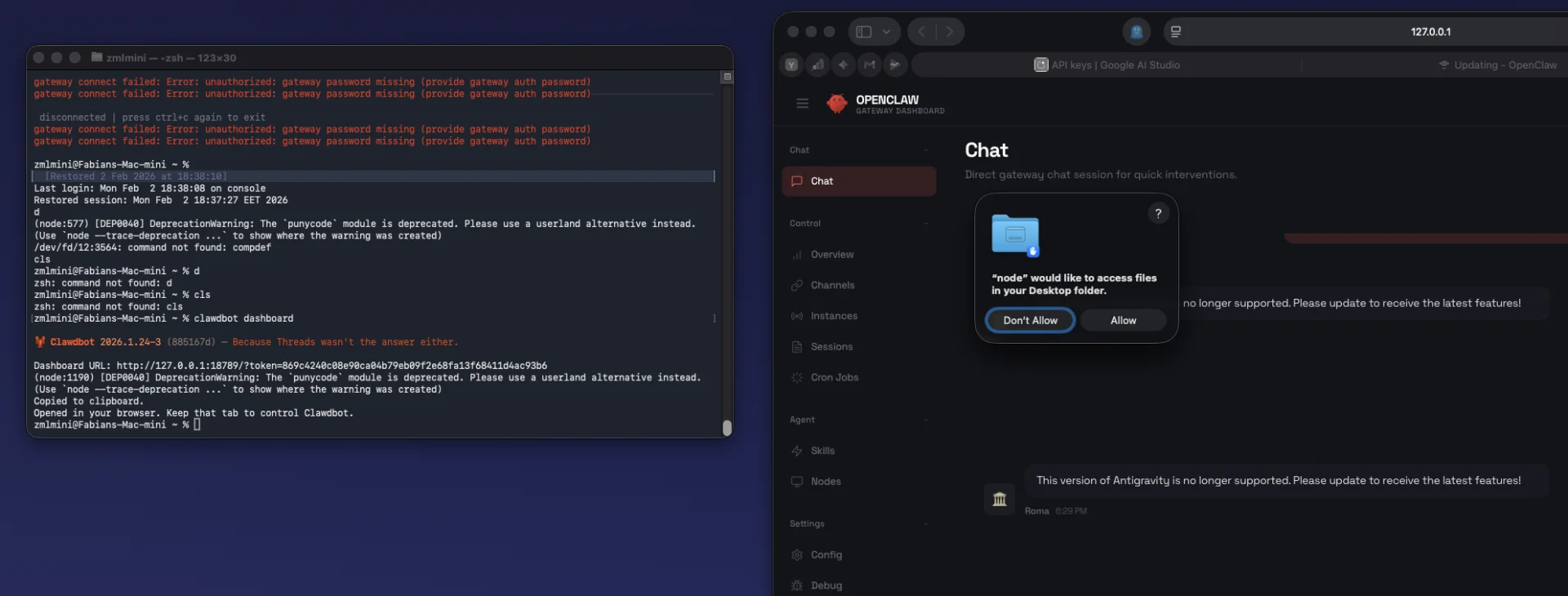This screenshot has width=1568, height=596.
Task: Collapse the Chat sidebar section
Action: pos(926,150)
